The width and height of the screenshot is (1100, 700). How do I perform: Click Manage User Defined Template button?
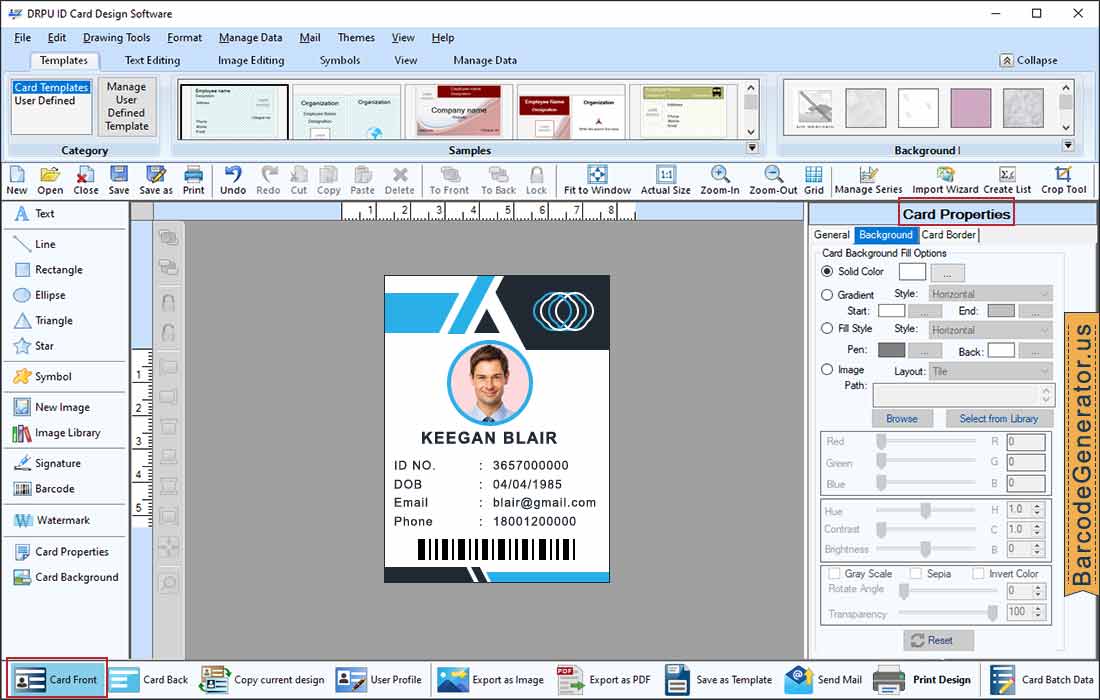coord(127,107)
